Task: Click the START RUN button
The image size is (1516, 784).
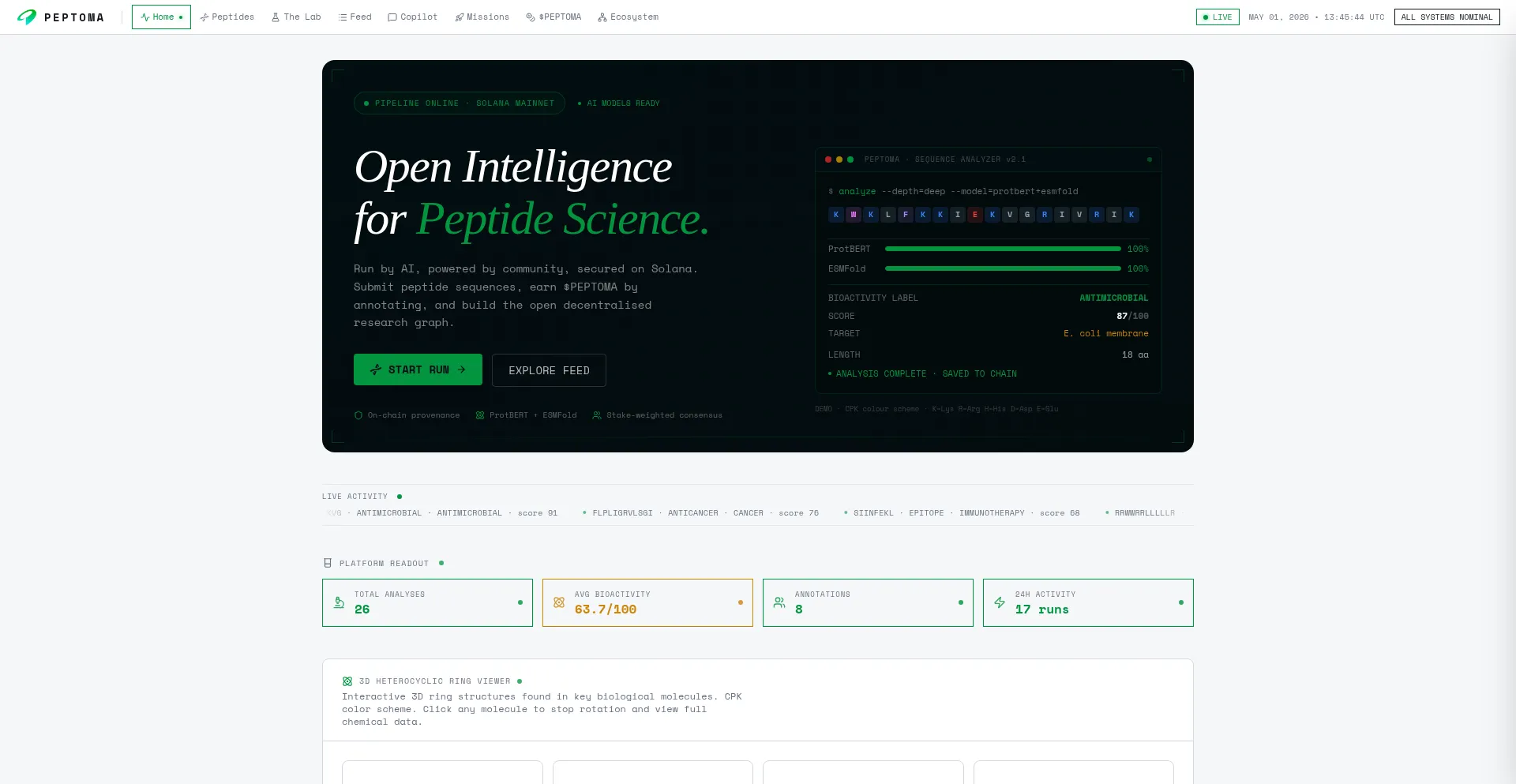Action: 418,369
